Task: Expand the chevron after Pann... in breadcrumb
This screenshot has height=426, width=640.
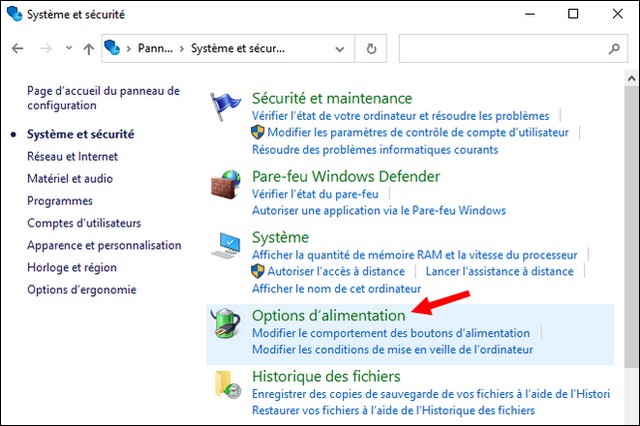Action: 182,49
